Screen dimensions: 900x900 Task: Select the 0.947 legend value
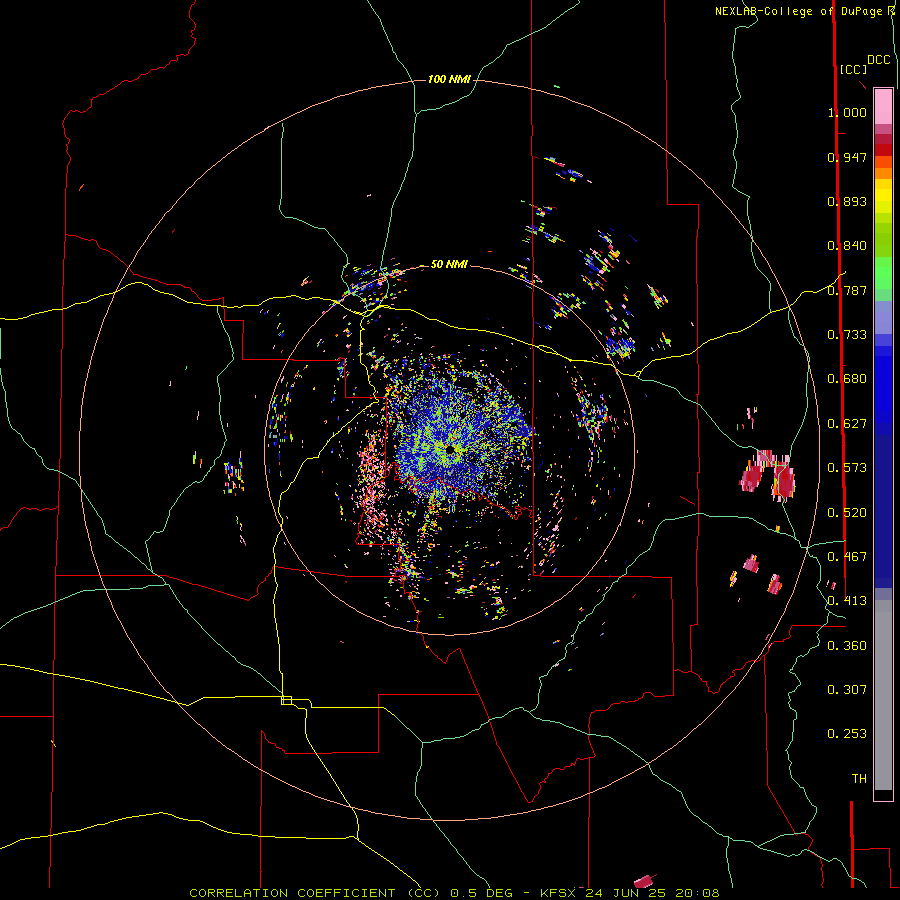pyautogui.click(x=847, y=157)
